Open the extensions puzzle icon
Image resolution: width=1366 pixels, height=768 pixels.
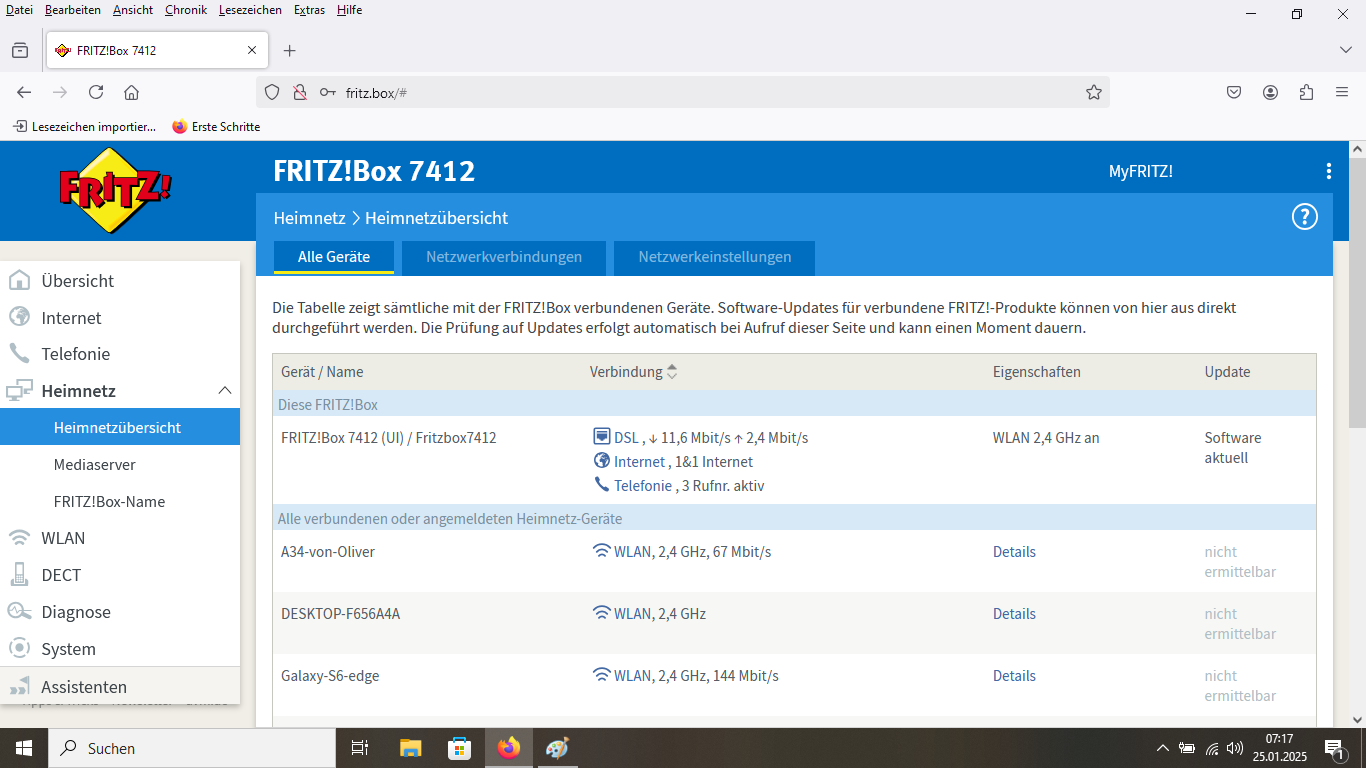click(x=1306, y=92)
